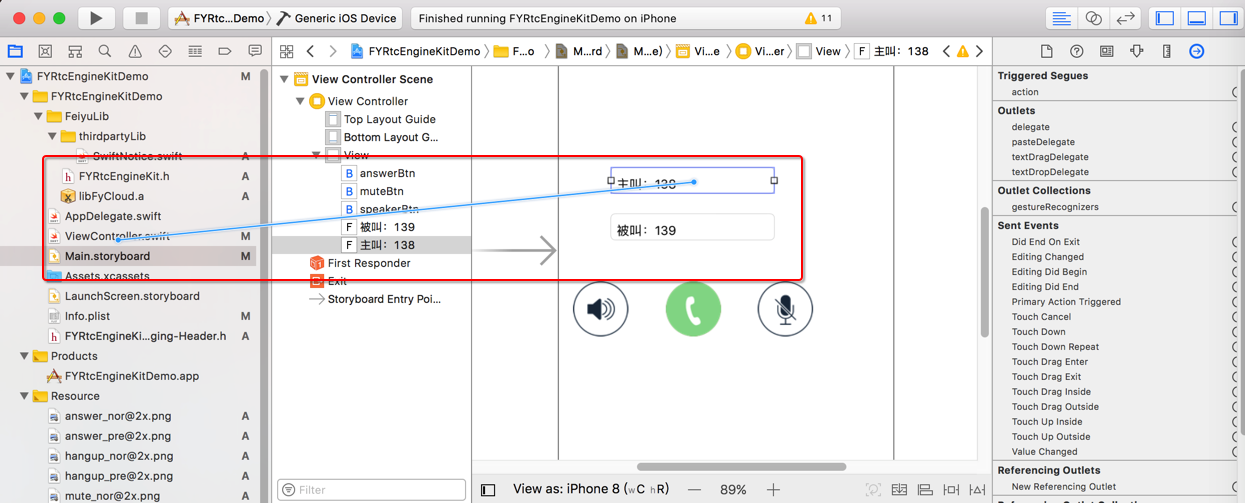Open the Report navigator (speech bubble)

(255, 51)
